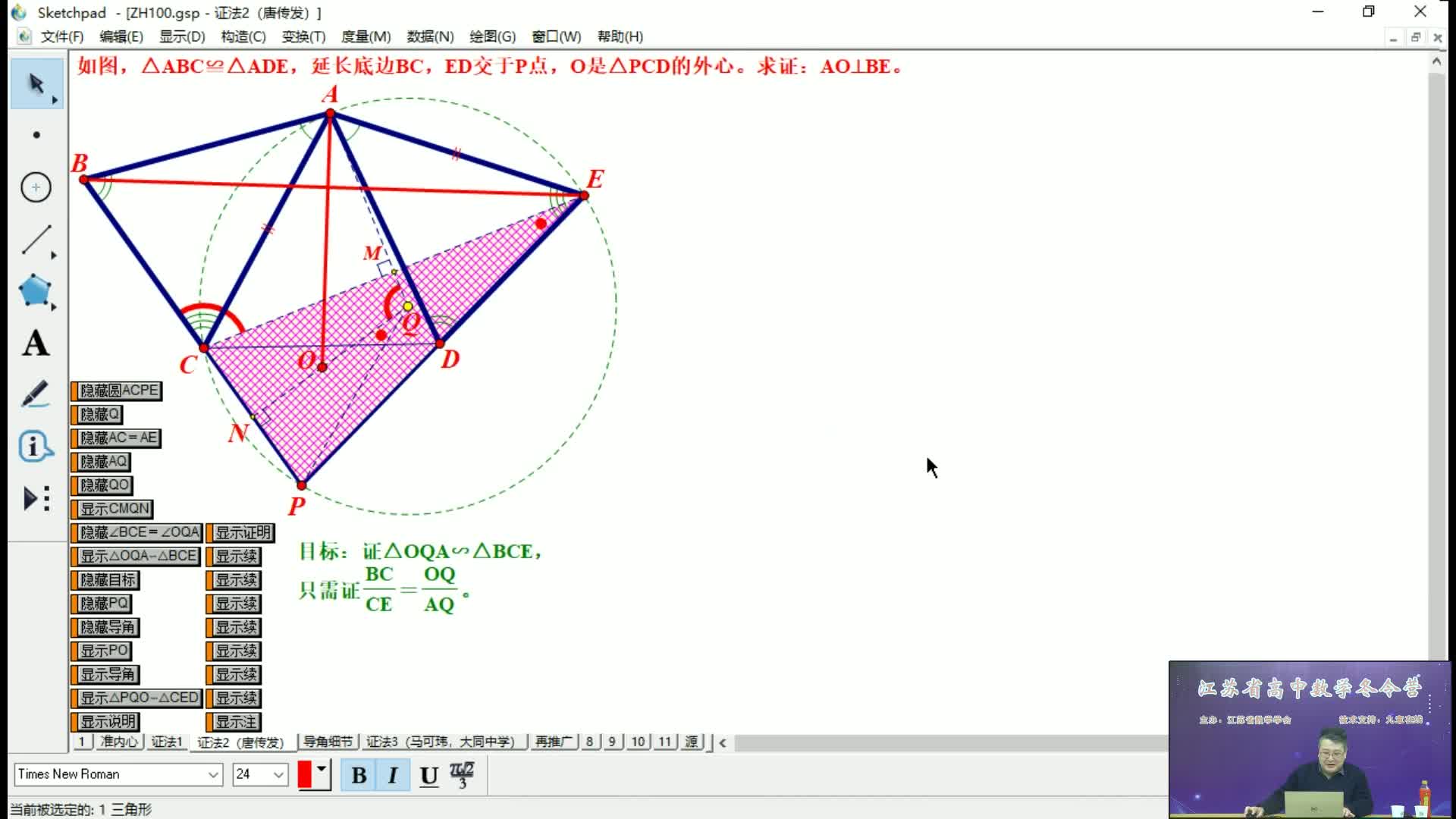Open the text color dropdown arrow
Viewport: 1456px width, 819px height.
pyautogui.click(x=322, y=770)
